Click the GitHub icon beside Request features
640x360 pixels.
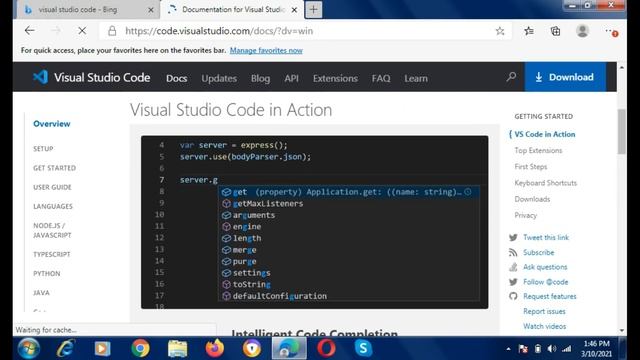(x=513, y=296)
